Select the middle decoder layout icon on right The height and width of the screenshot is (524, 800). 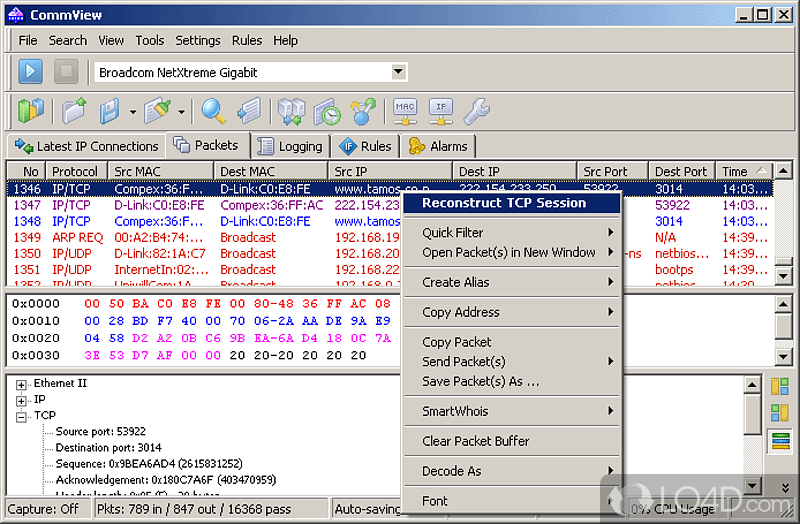tap(780, 413)
